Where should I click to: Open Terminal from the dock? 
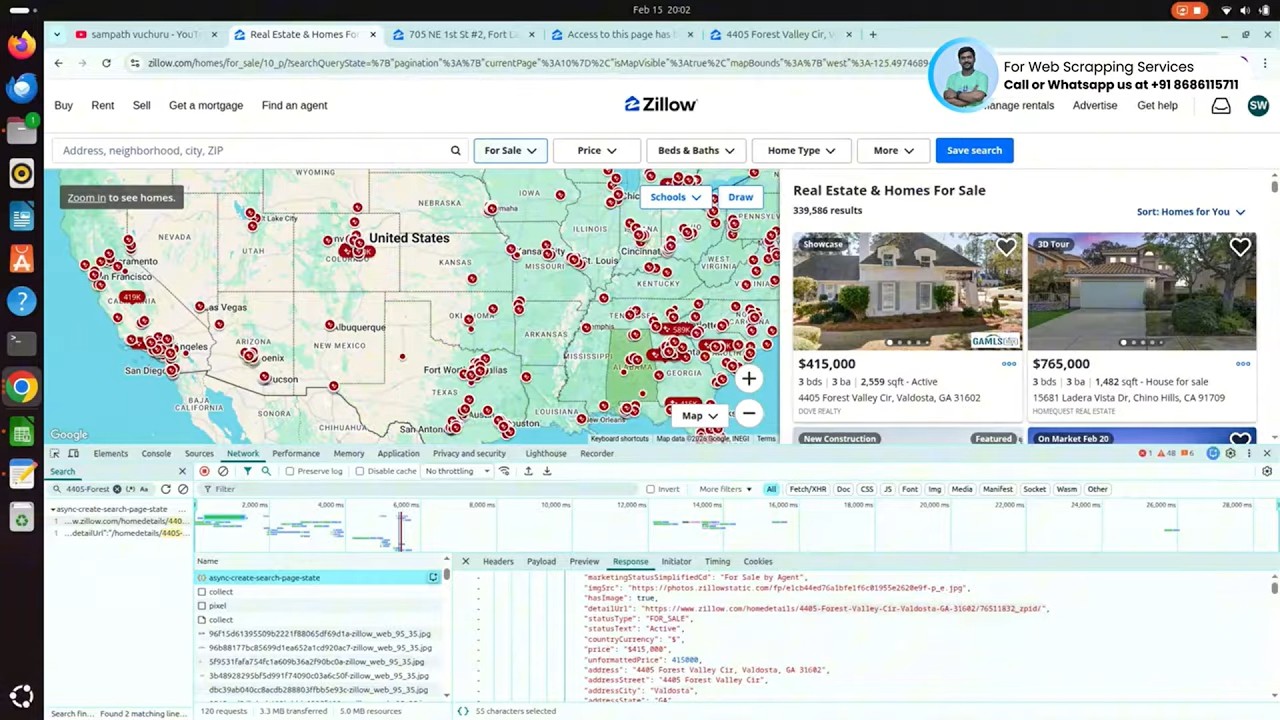click(x=21, y=342)
